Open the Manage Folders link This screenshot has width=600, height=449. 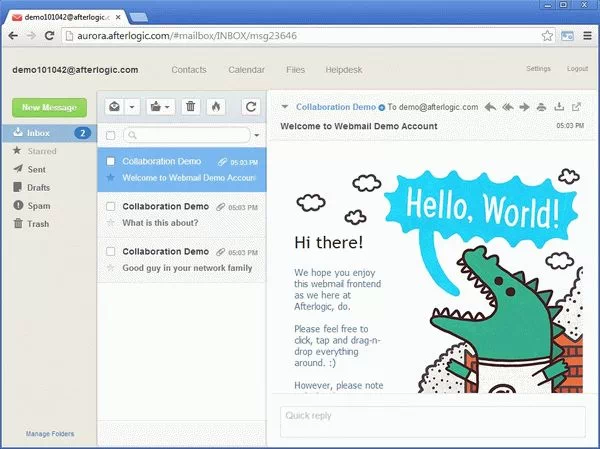point(49,434)
